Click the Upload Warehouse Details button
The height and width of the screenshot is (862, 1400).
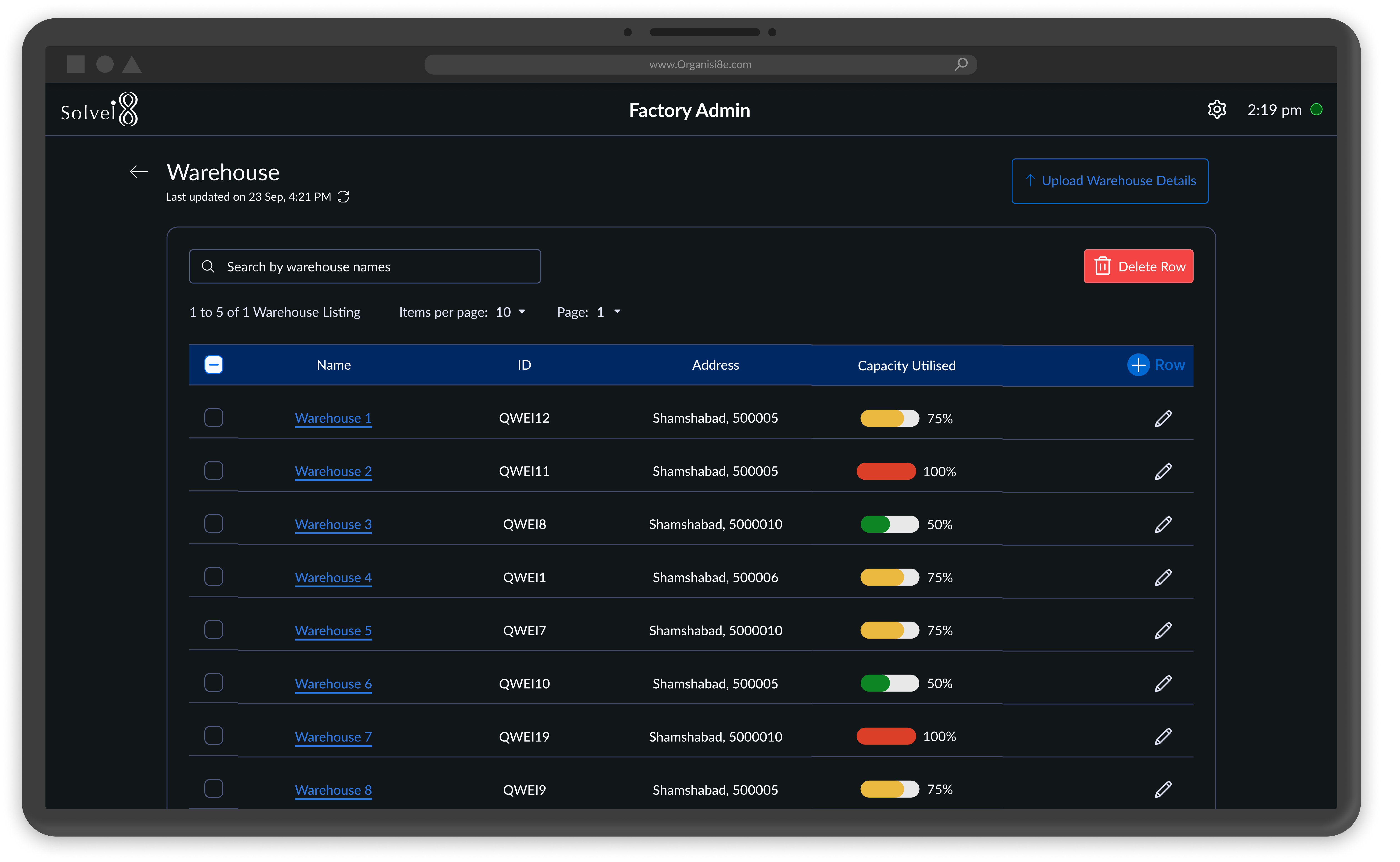1109,181
